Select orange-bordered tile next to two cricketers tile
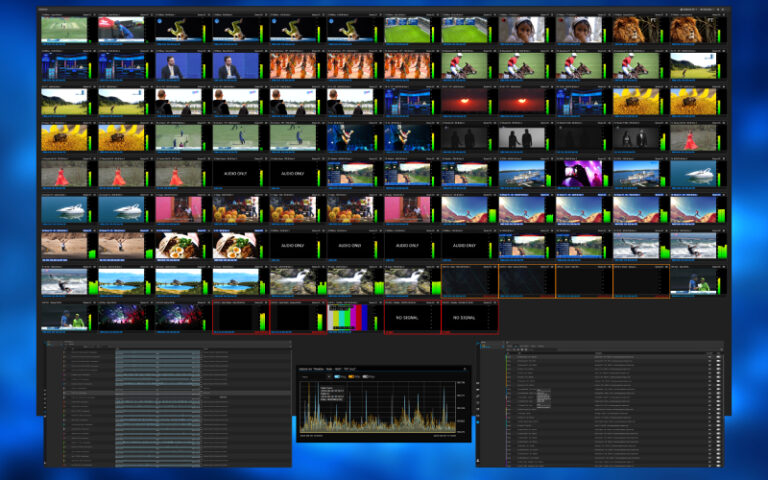 coord(641,282)
